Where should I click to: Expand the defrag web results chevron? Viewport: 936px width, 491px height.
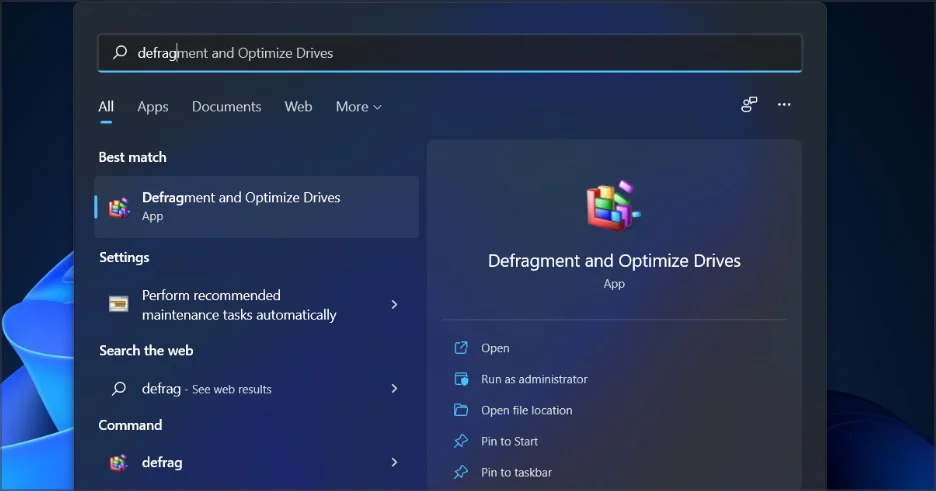click(x=394, y=388)
